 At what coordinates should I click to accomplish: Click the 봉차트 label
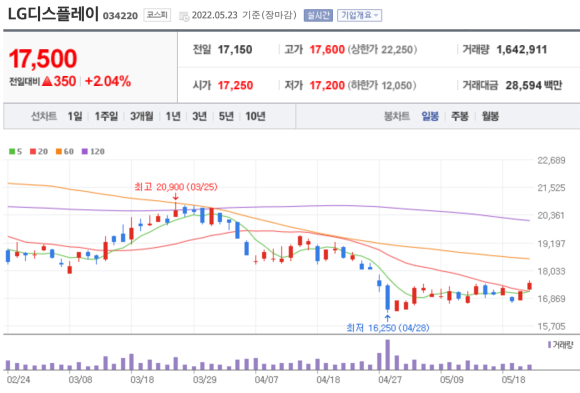pyautogui.click(x=397, y=117)
